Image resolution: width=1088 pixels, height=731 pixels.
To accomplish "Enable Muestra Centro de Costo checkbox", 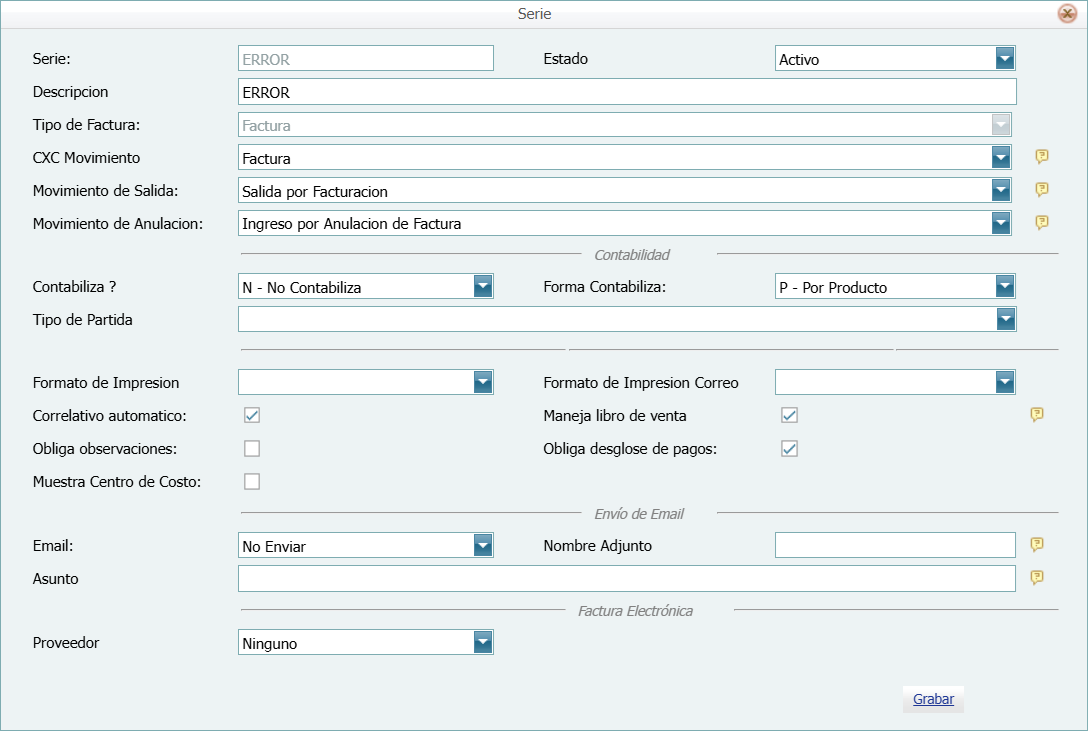I will click(252, 481).
